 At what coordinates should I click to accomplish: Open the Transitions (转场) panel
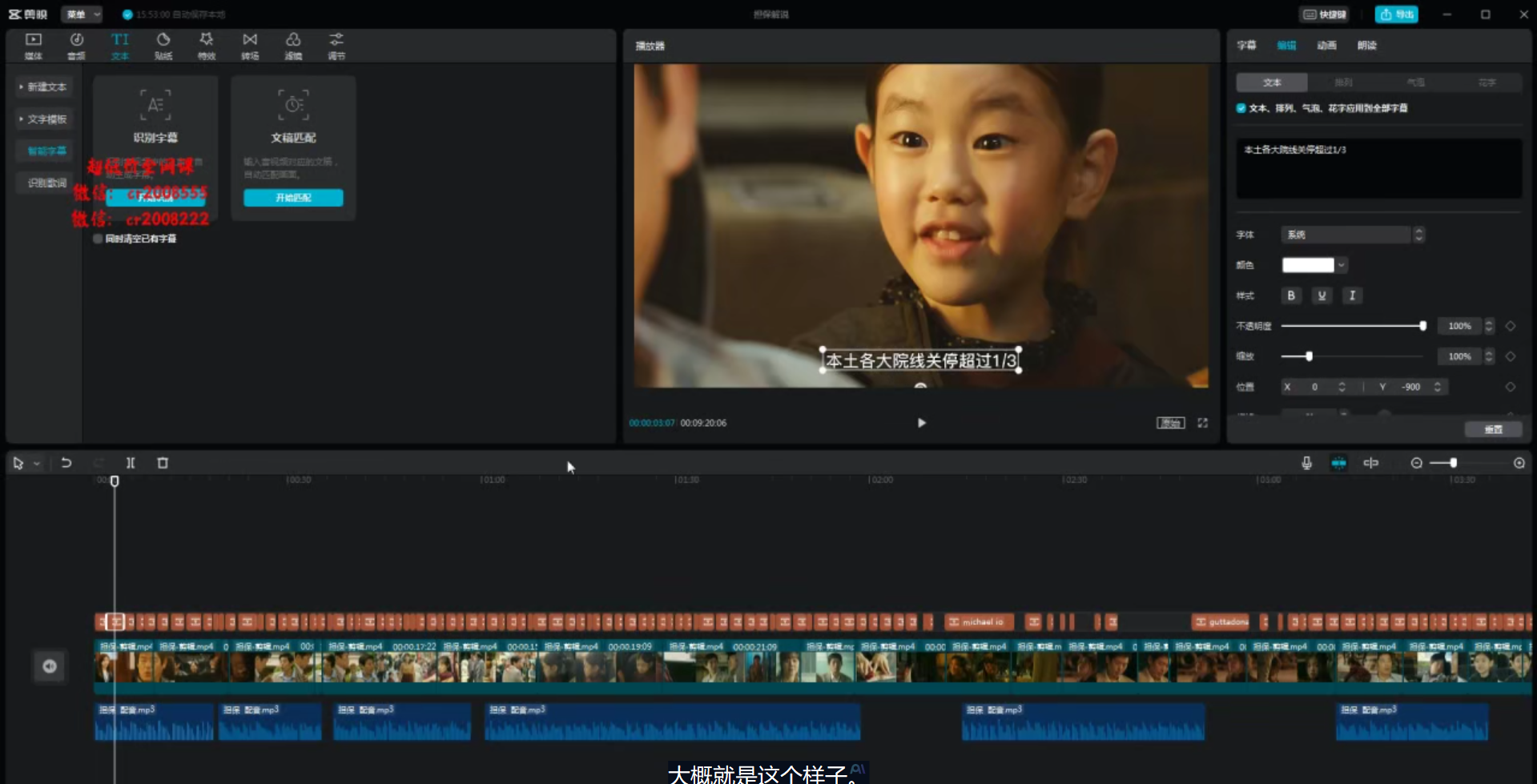(250, 46)
